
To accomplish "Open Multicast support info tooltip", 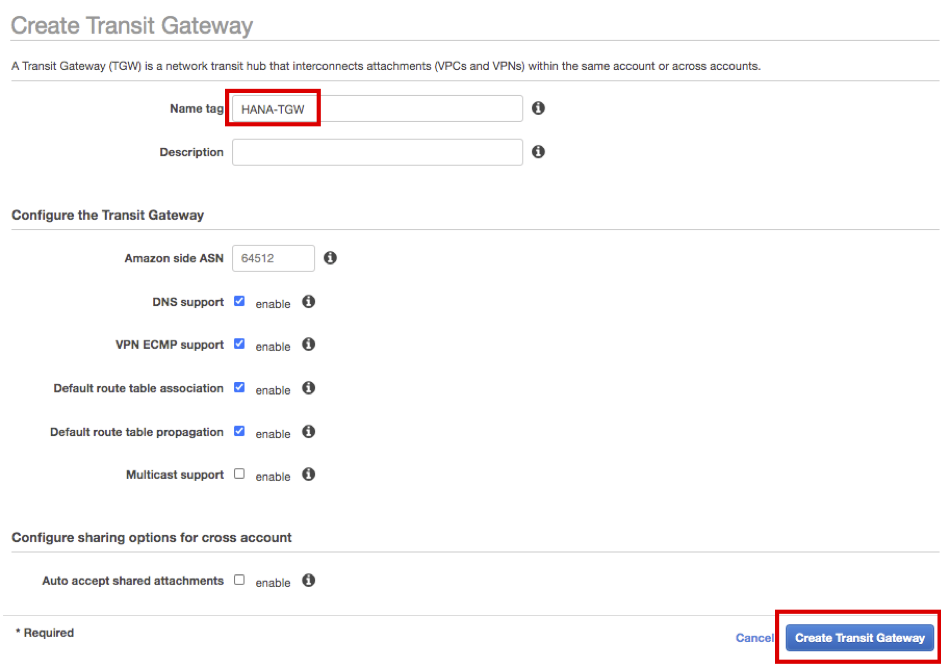I will coord(309,475).
